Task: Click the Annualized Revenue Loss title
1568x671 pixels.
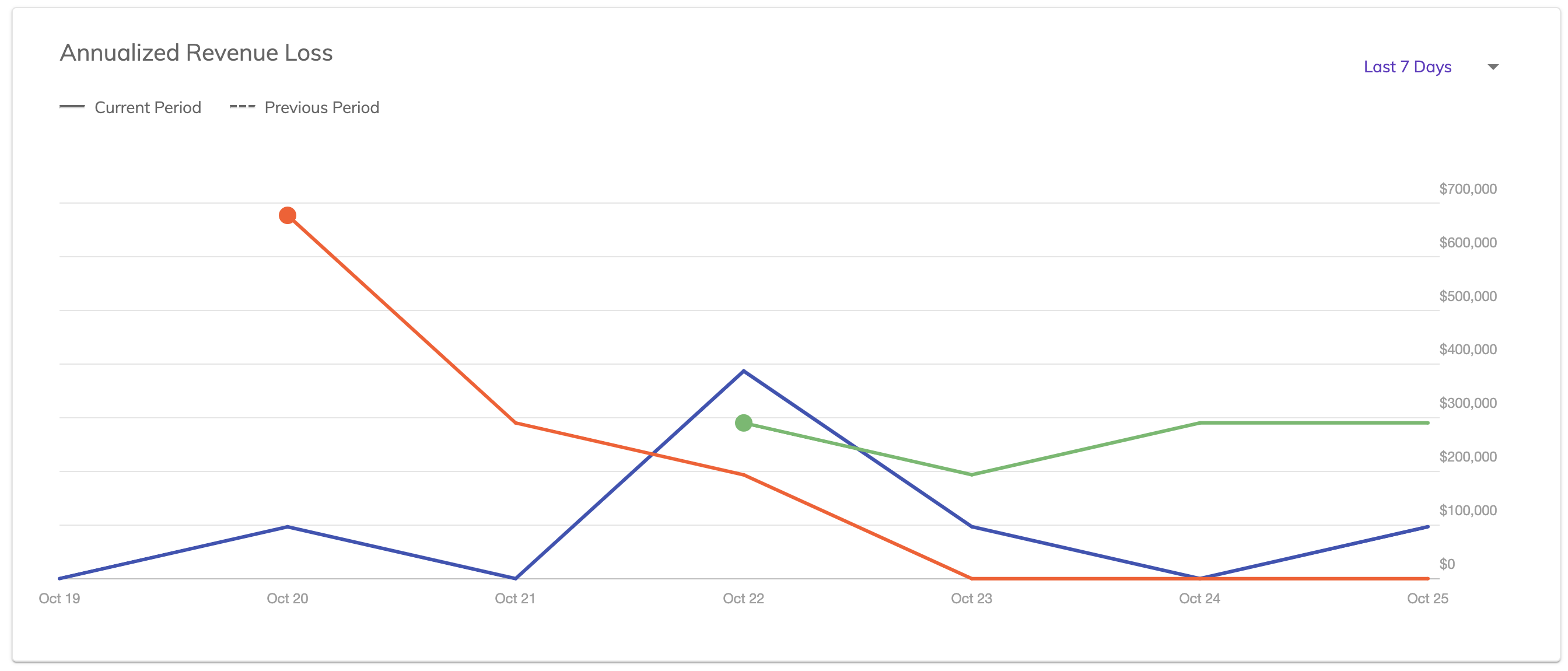Action: coord(196,53)
